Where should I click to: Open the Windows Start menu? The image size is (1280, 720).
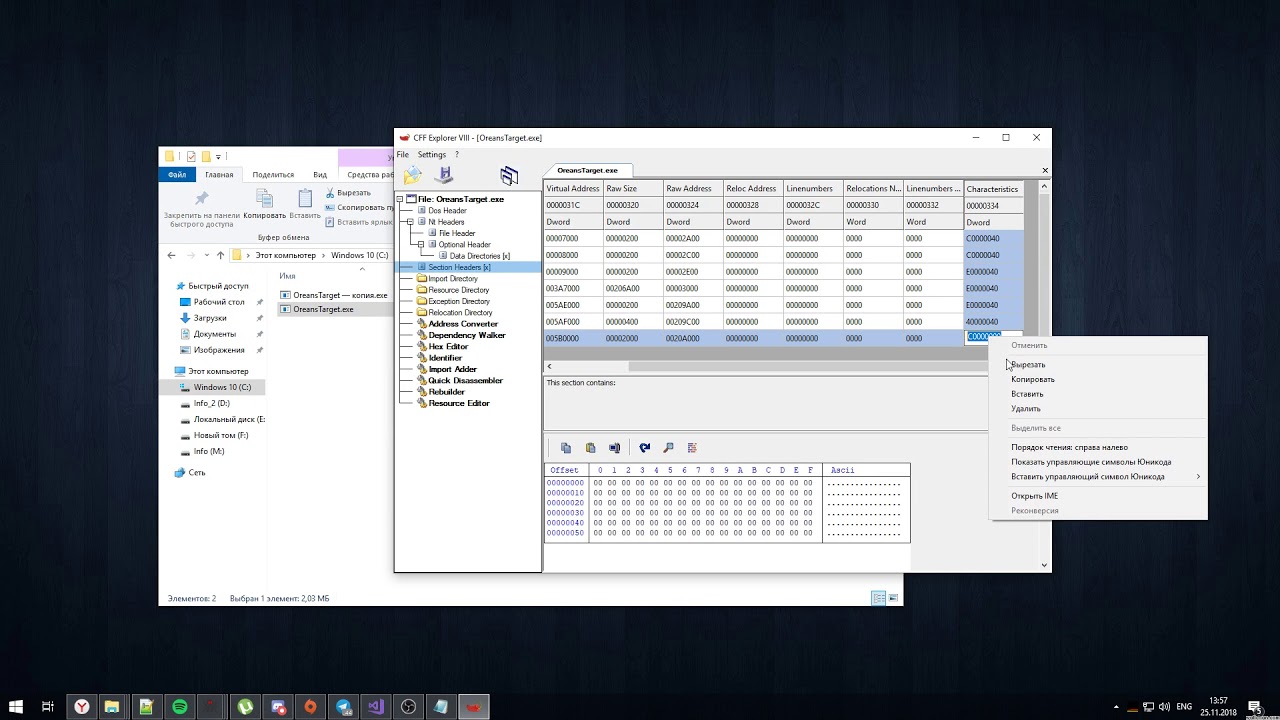coord(18,707)
